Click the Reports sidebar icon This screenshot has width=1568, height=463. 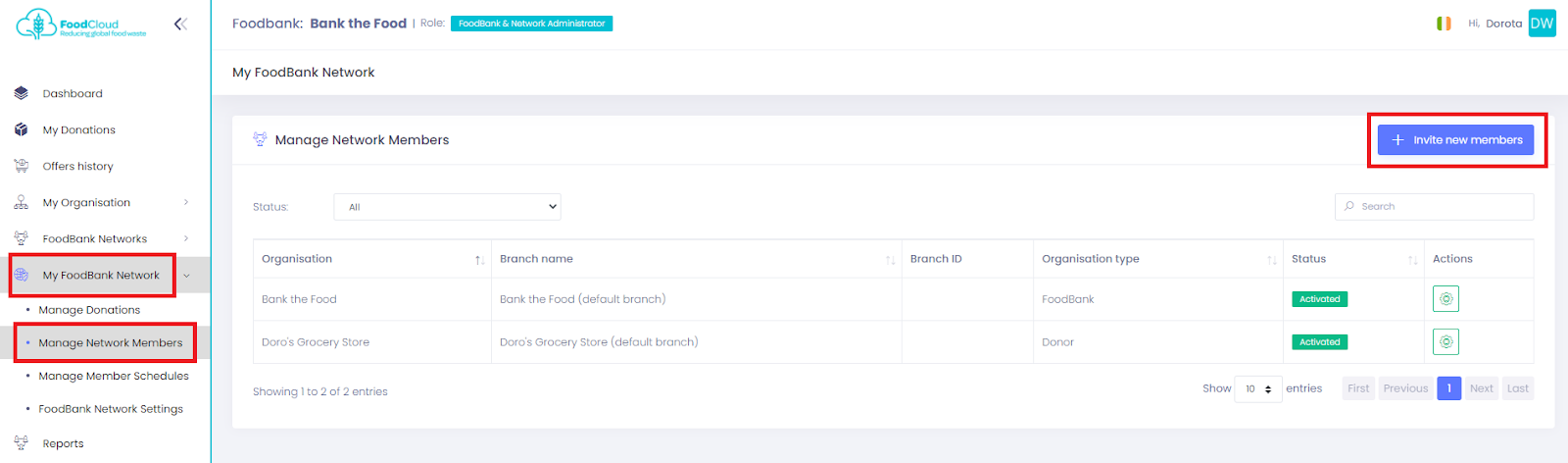(21, 443)
